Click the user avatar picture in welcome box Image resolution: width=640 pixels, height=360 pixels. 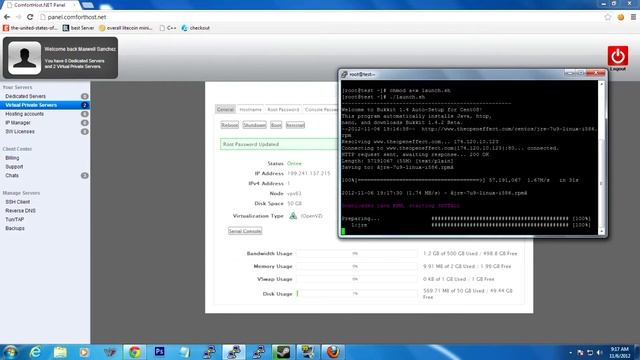(x=24, y=58)
